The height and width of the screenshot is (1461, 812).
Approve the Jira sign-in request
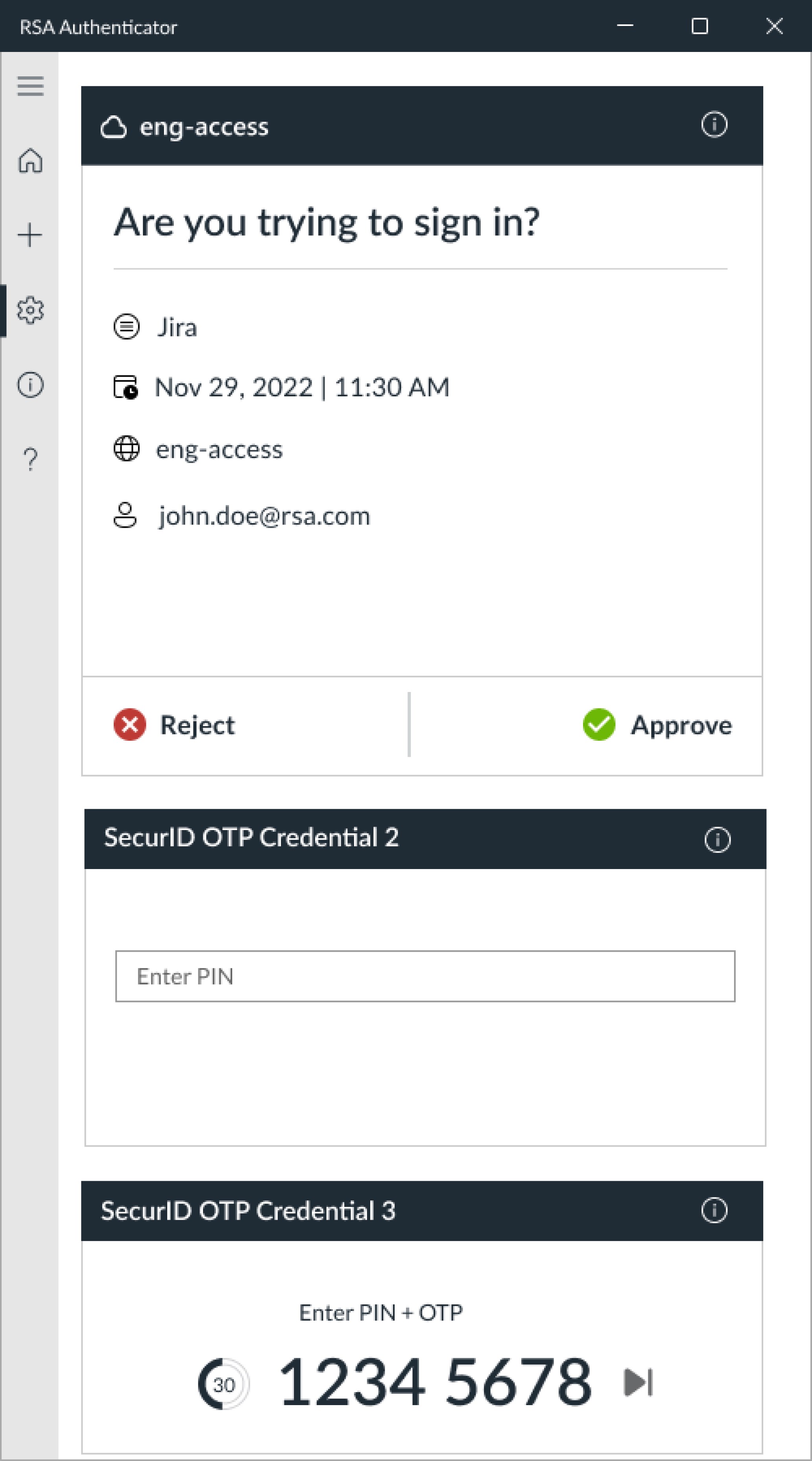click(x=658, y=725)
